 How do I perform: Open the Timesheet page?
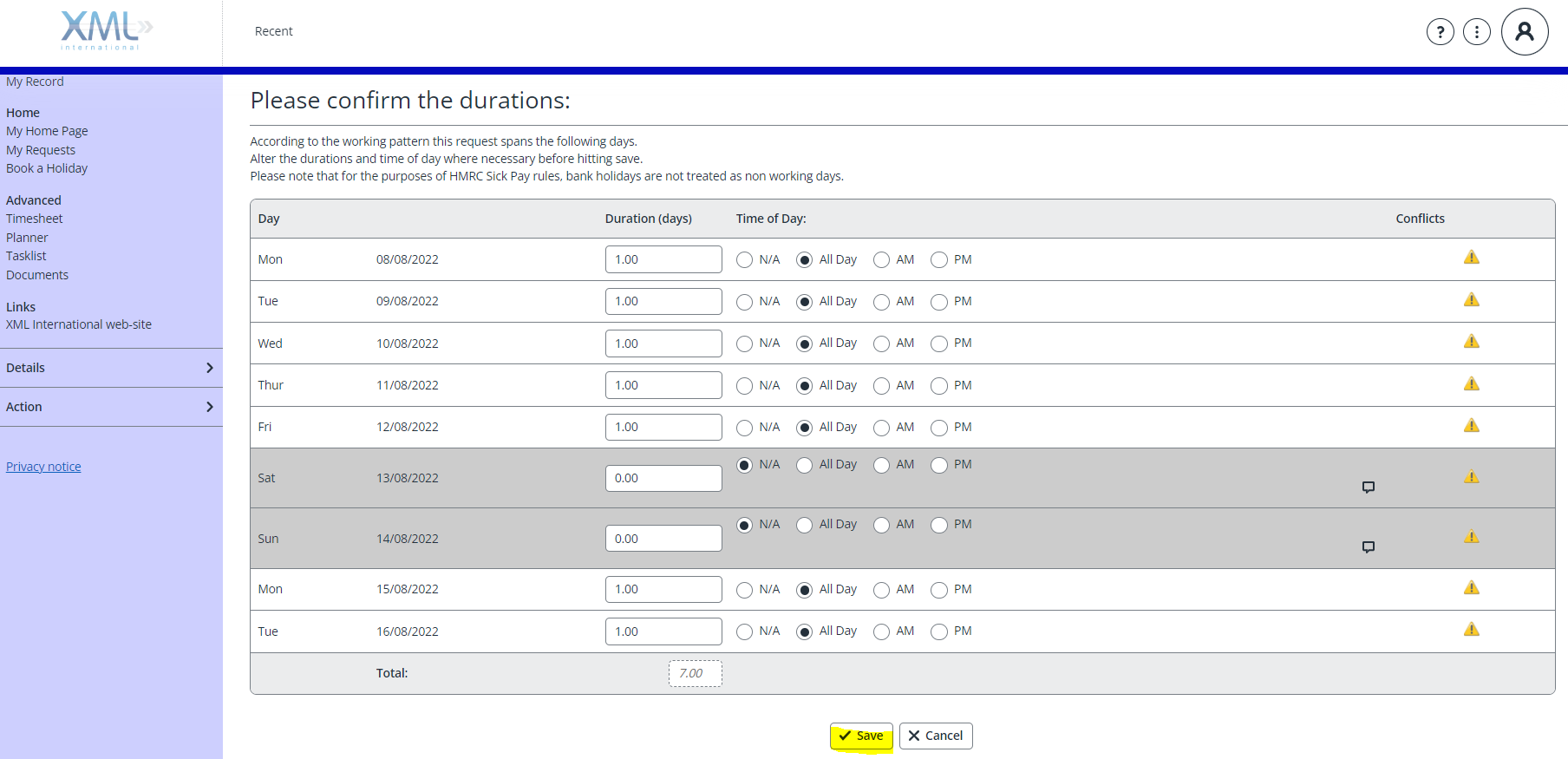[35, 219]
